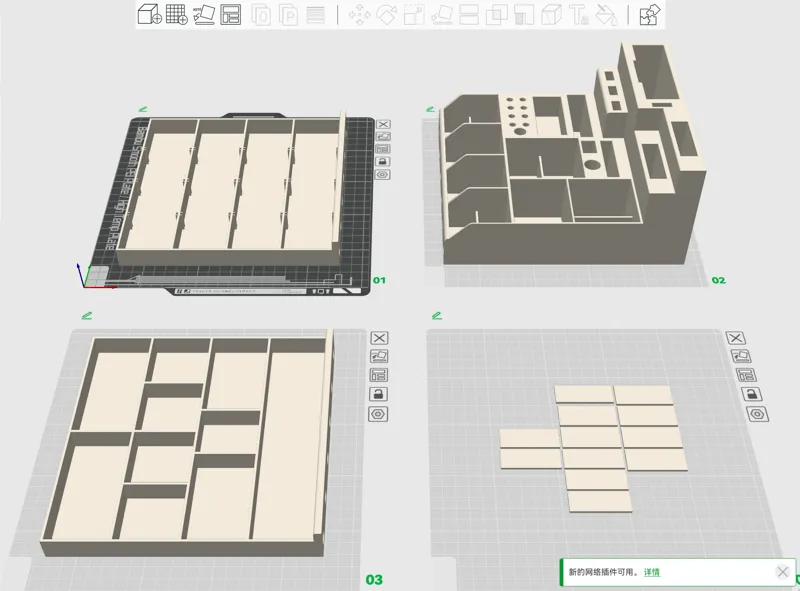Screen dimensions: 800x591
Task: Toggle the lock on plate 03
Action: [378, 394]
